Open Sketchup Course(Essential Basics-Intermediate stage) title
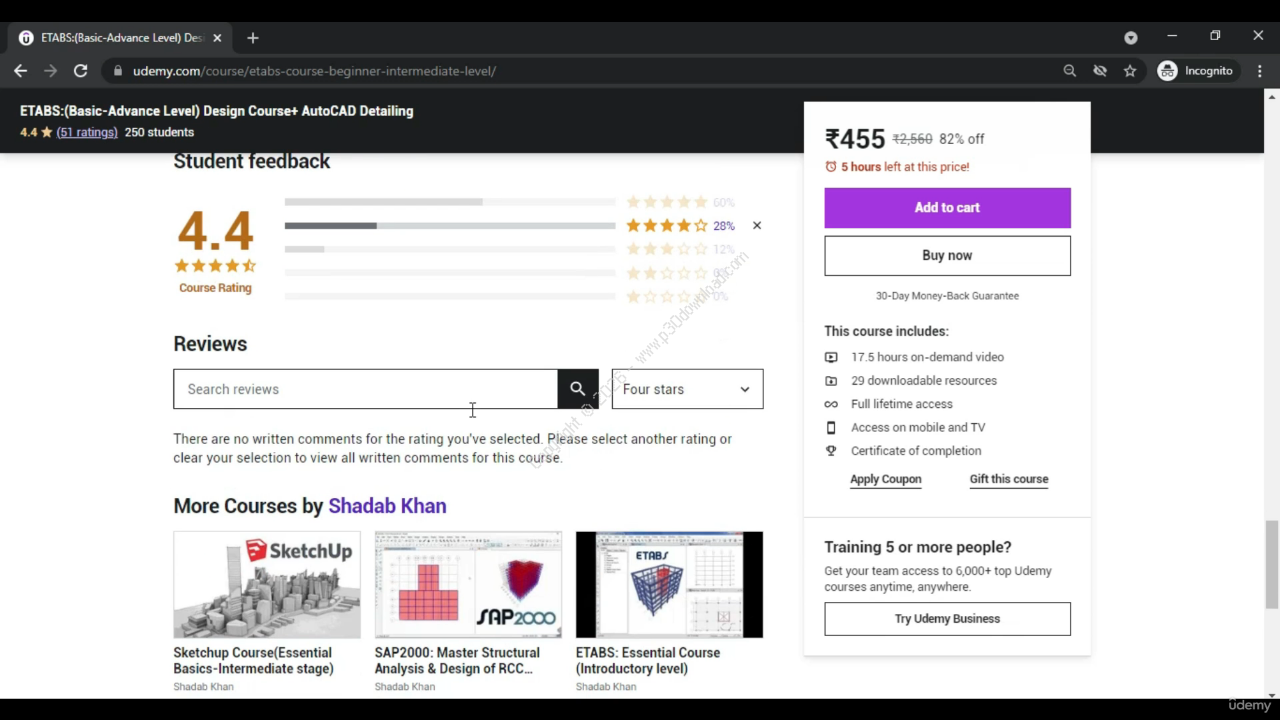This screenshot has width=1280, height=720. pyautogui.click(x=256, y=661)
